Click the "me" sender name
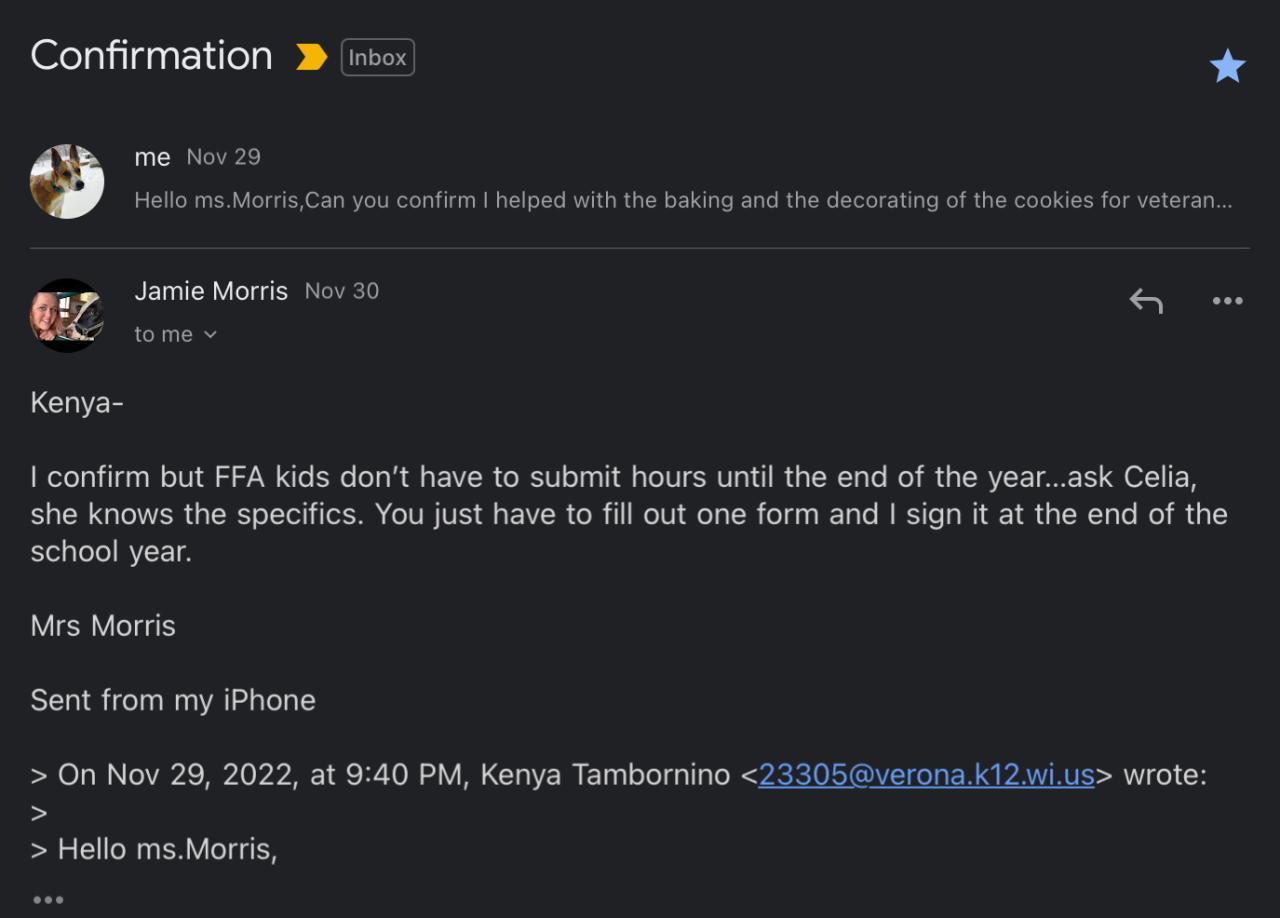The height and width of the screenshot is (918, 1280). pos(152,157)
